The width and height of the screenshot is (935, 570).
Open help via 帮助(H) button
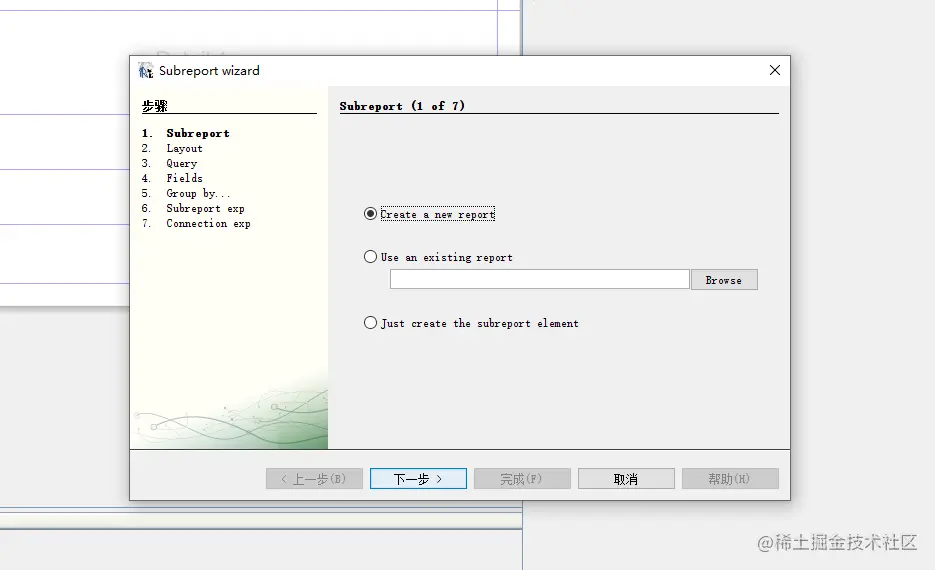point(730,479)
